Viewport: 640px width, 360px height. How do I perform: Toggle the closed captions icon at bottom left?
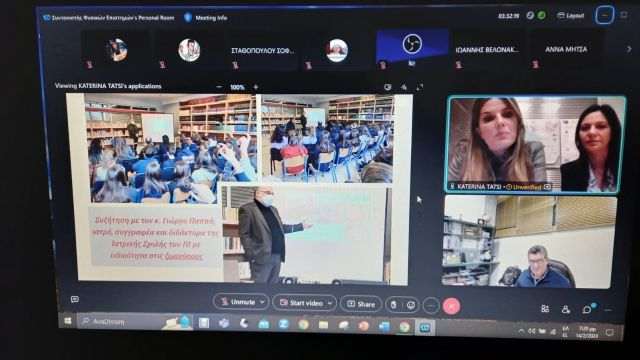75,300
